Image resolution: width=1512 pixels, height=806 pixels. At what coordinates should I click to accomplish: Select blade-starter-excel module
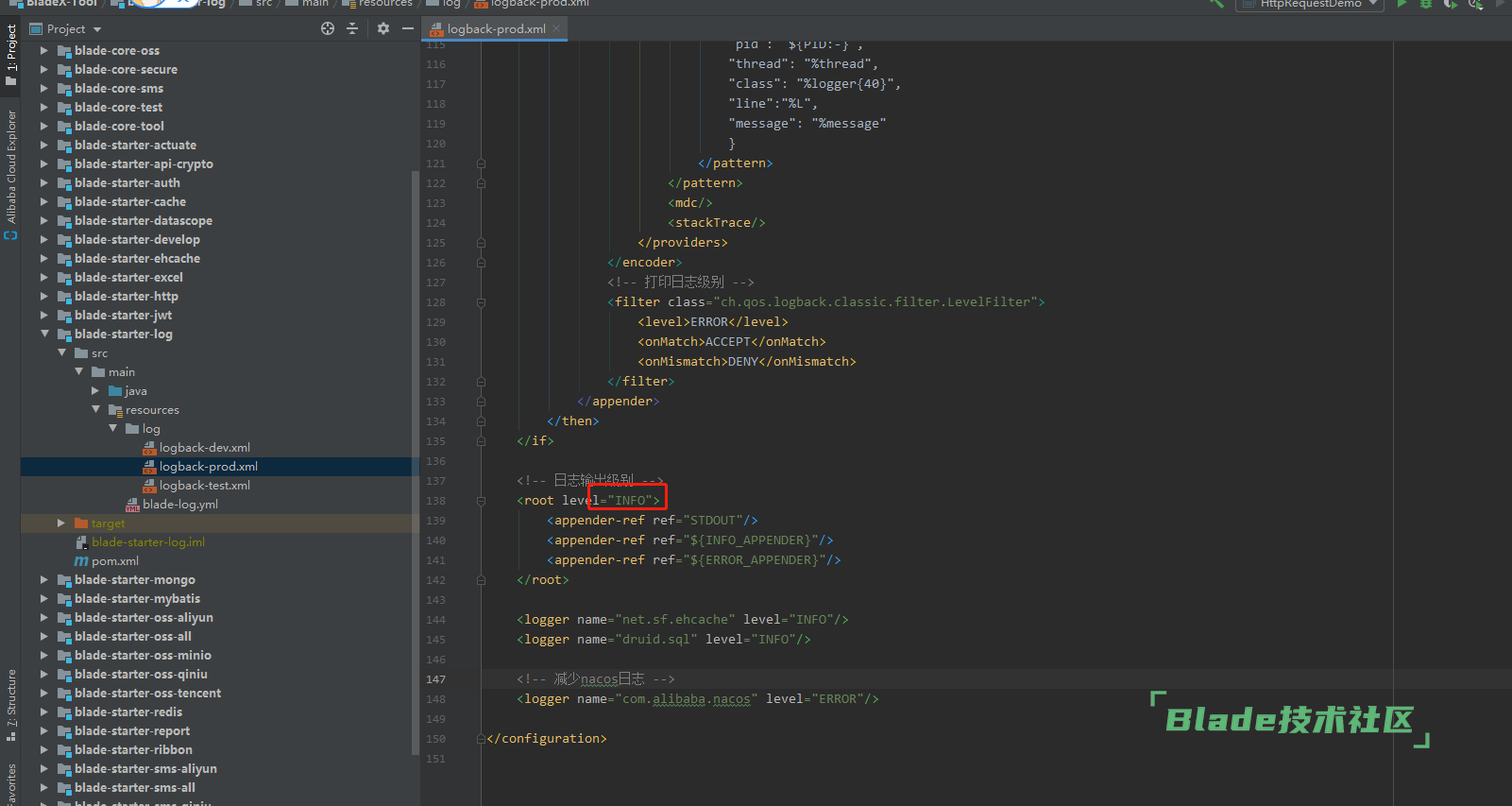coord(128,277)
